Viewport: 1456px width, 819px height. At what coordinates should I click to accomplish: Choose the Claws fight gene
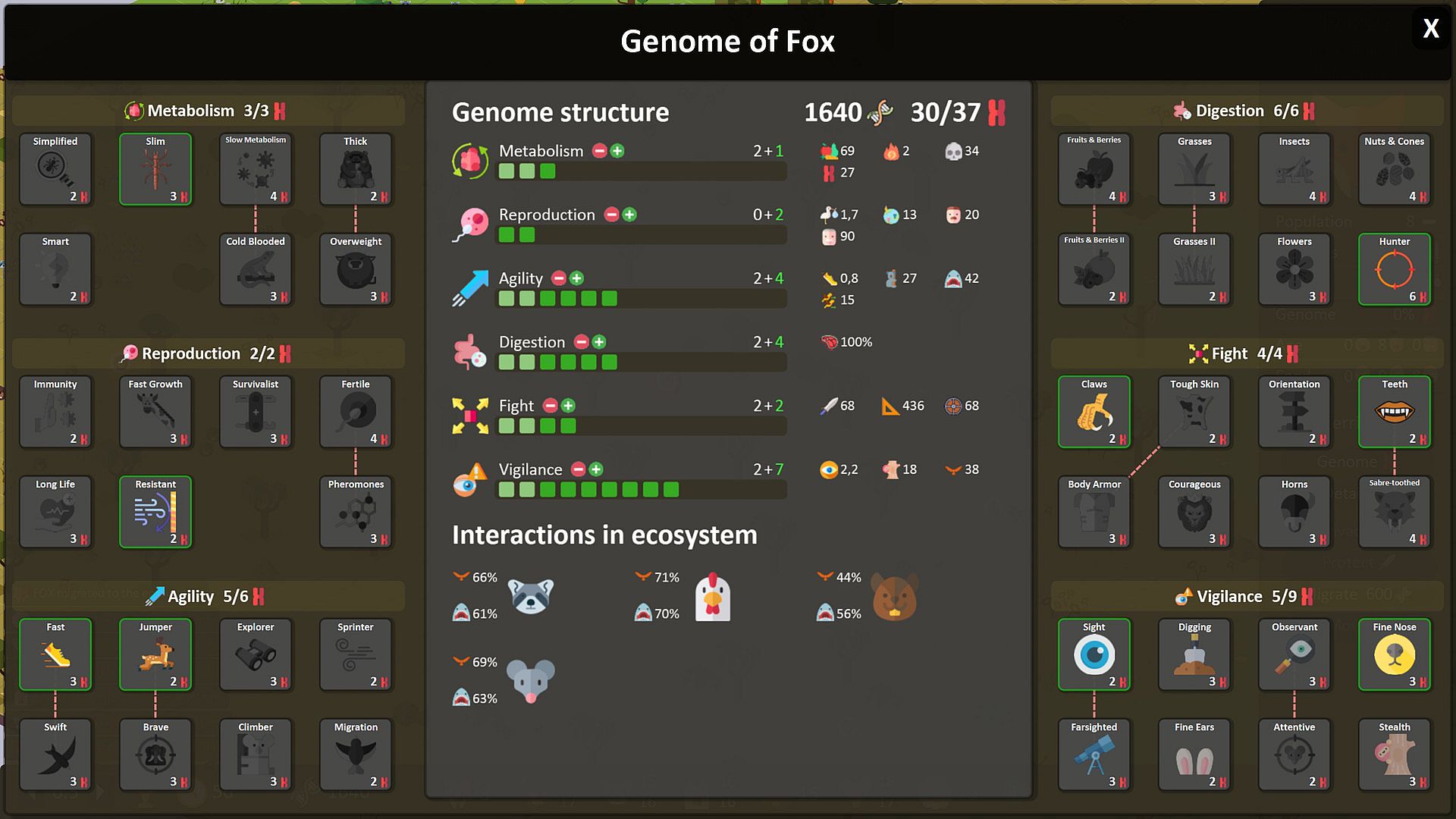pos(1094,412)
